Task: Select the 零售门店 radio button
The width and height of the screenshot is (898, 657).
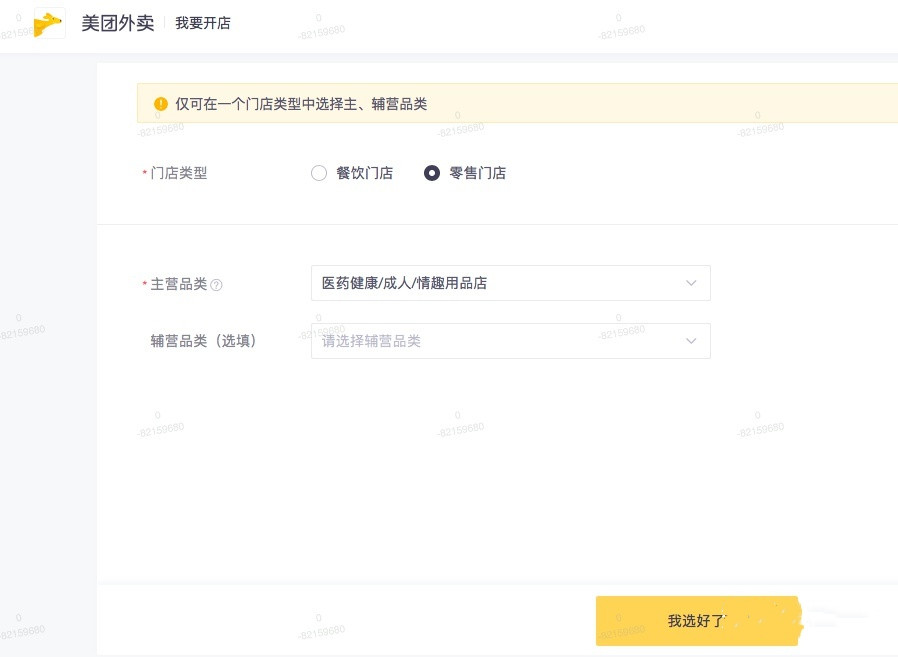Action: coord(432,173)
